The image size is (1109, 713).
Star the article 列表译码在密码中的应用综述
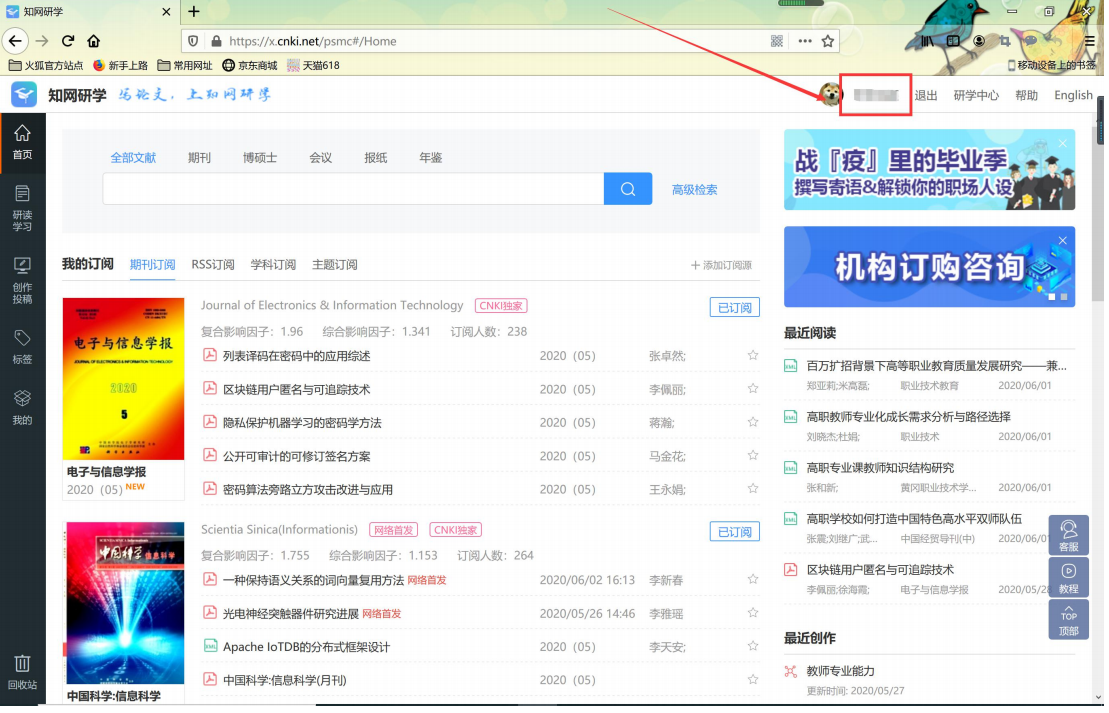[753, 356]
